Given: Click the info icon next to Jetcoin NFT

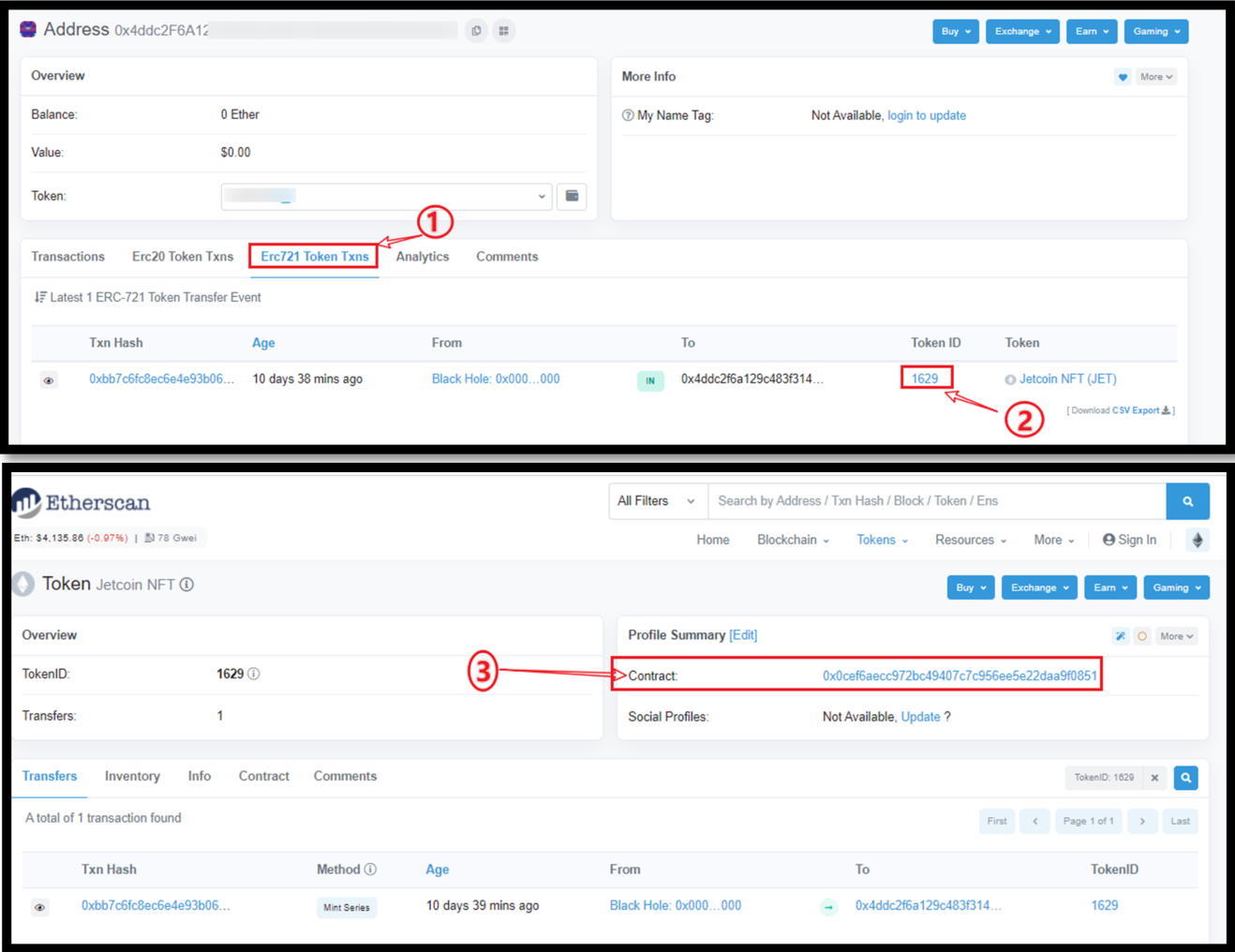Looking at the screenshot, I should coord(187,585).
